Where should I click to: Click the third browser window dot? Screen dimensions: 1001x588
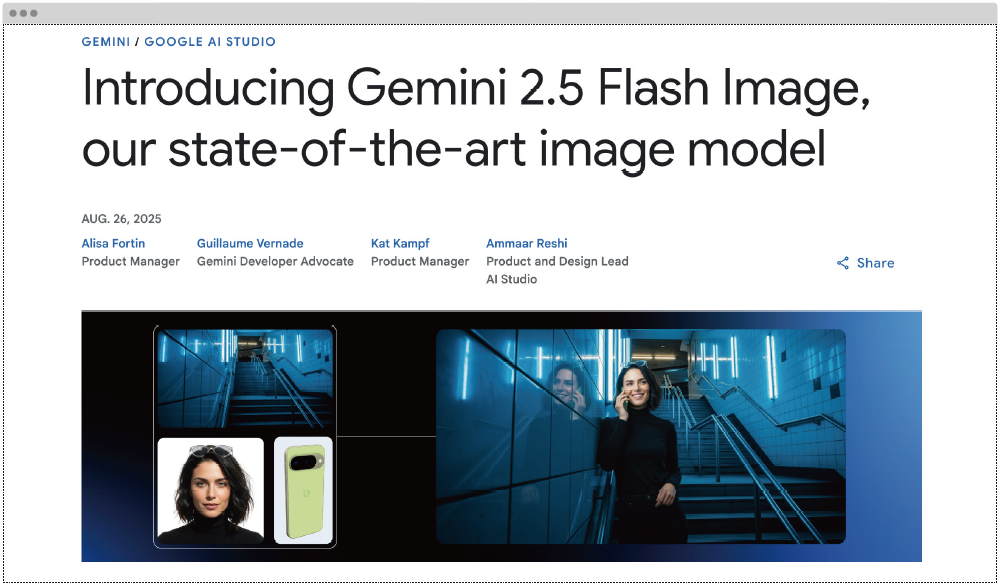33,13
